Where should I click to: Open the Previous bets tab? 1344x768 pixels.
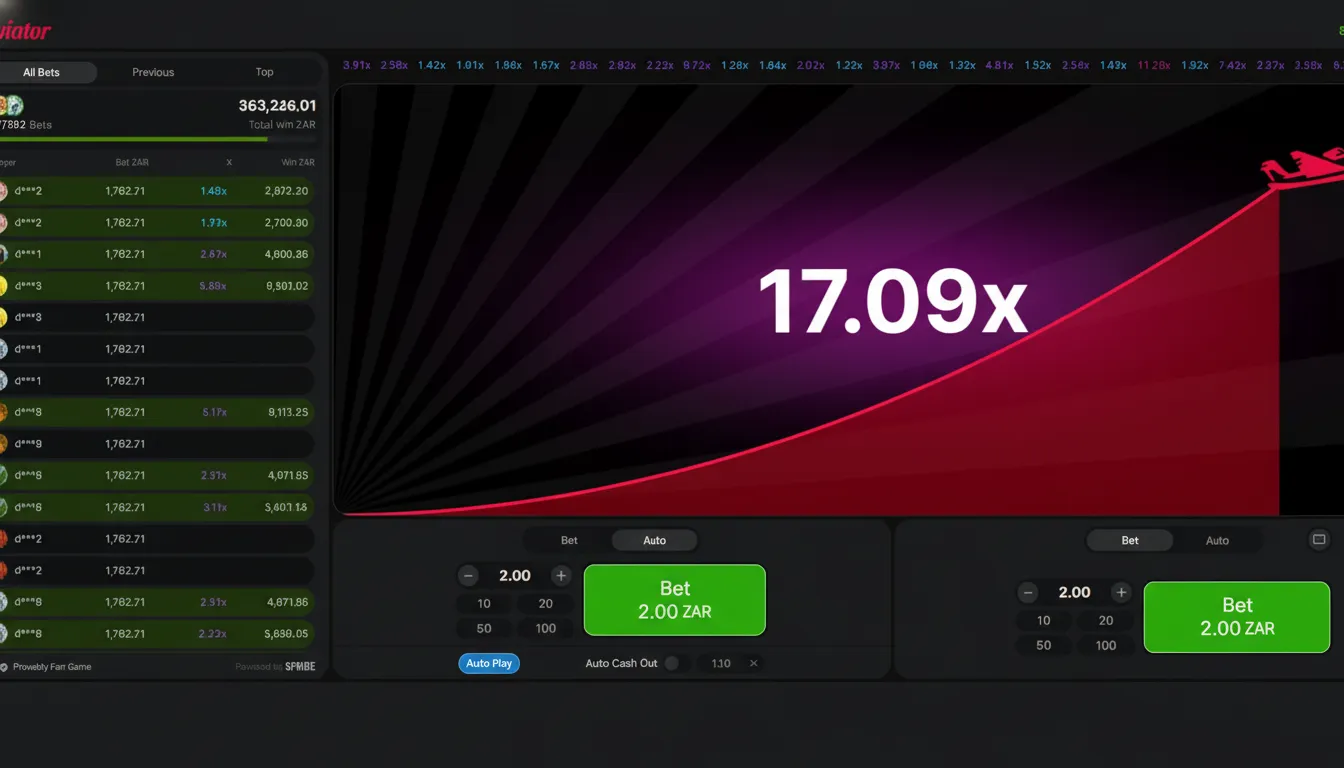[x=153, y=72]
